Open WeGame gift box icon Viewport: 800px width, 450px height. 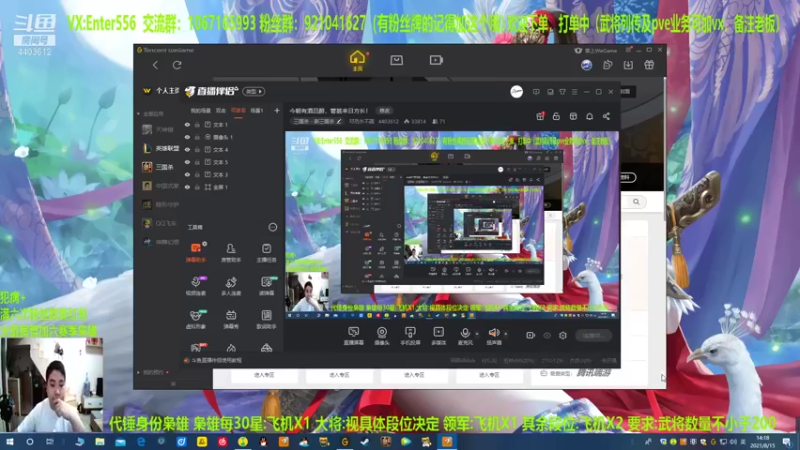pyautogui.click(x=649, y=65)
